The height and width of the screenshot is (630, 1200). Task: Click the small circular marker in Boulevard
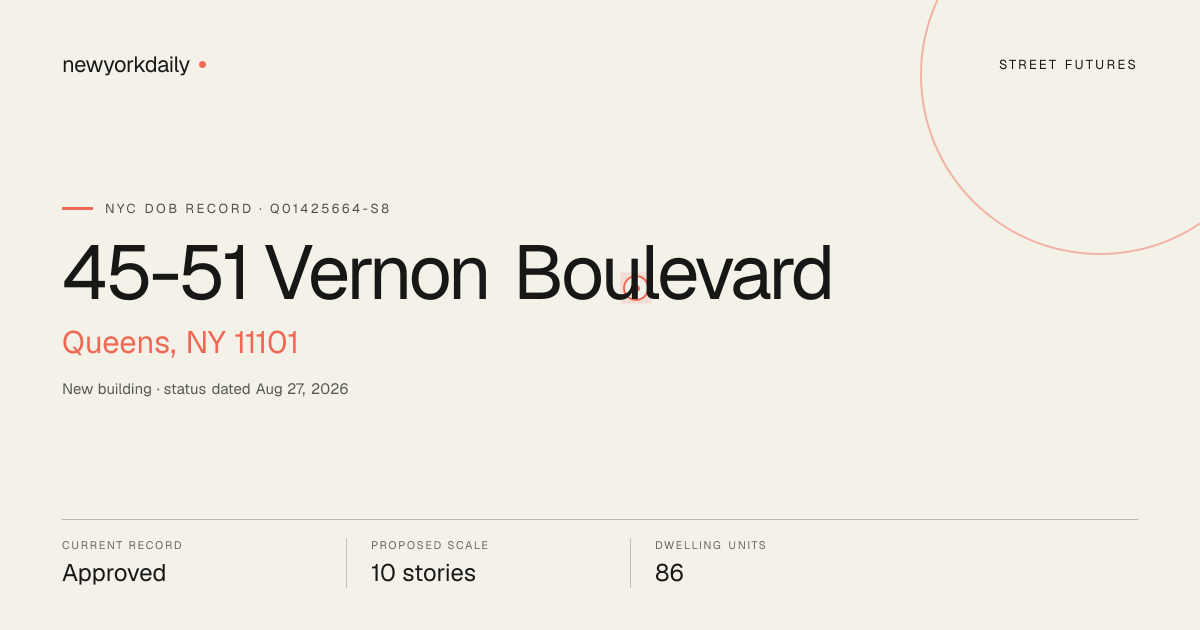635,288
